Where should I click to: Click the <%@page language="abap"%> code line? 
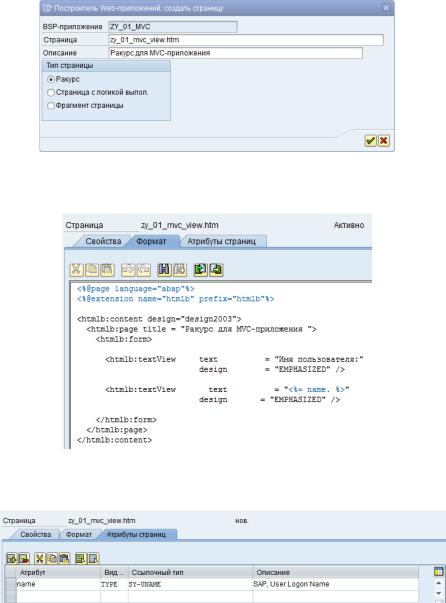pyautogui.click(x=136, y=289)
